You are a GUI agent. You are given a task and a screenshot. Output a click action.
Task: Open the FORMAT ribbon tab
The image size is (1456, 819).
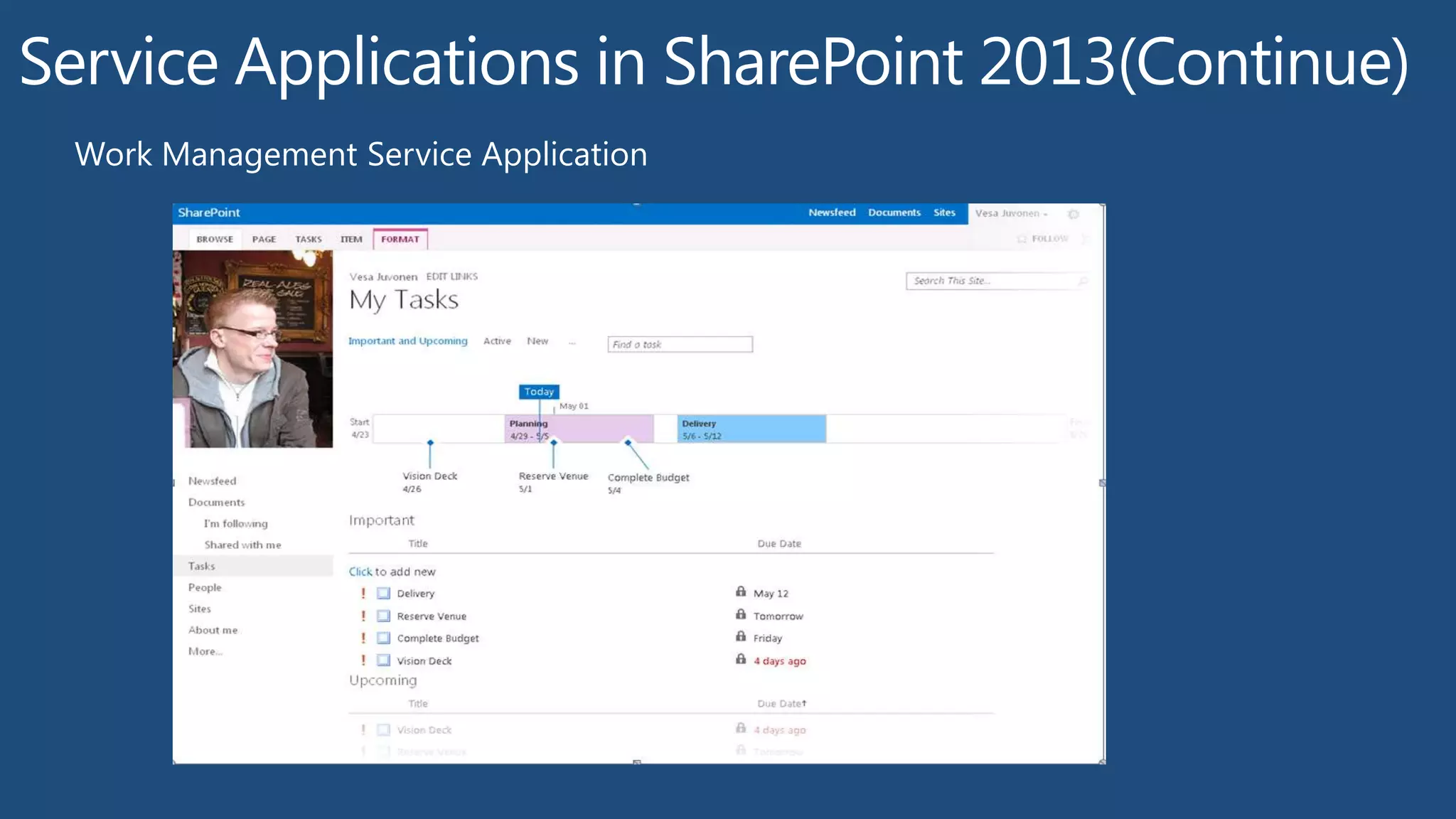click(400, 240)
